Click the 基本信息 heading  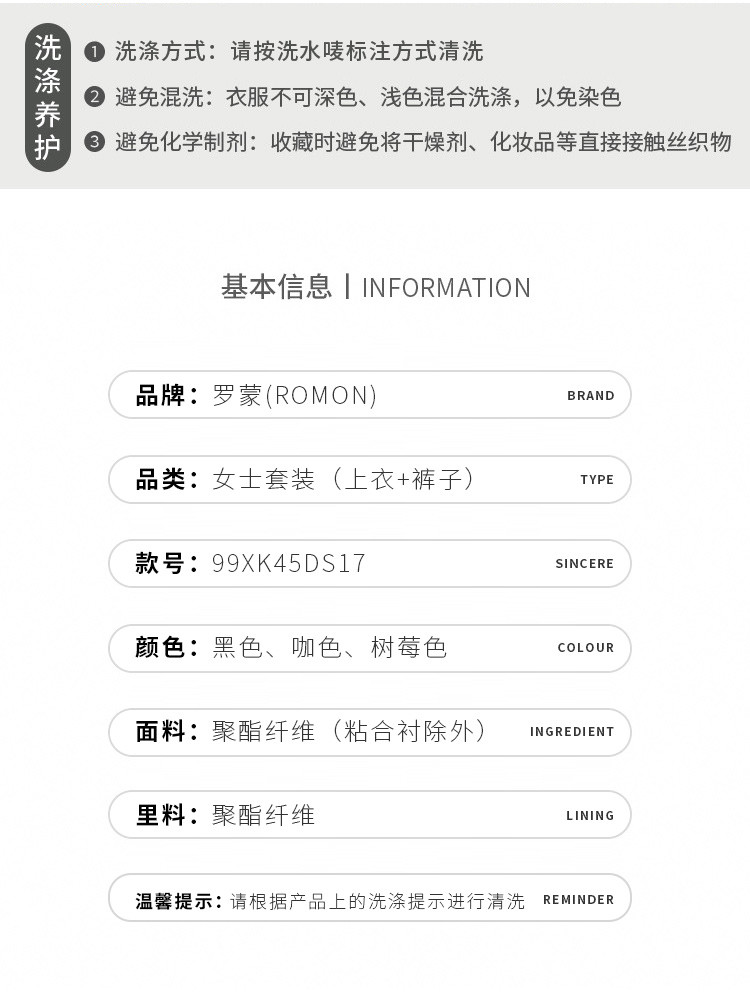pos(276,287)
